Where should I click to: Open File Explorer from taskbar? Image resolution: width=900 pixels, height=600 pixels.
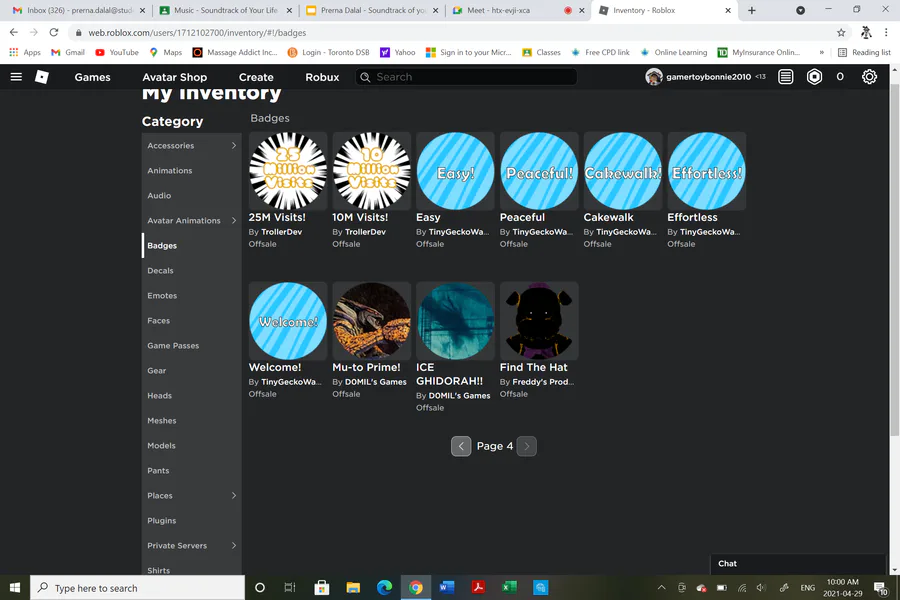[x=353, y=587]
